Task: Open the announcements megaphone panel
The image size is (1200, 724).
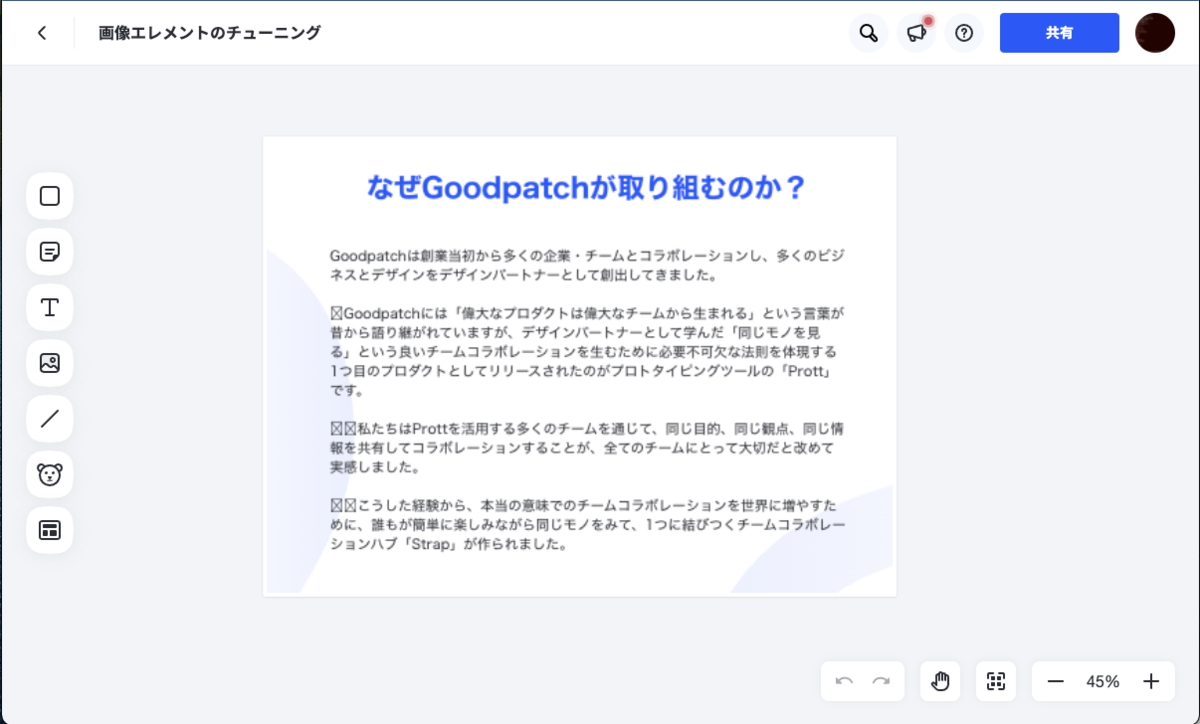Action: point(916,33)
